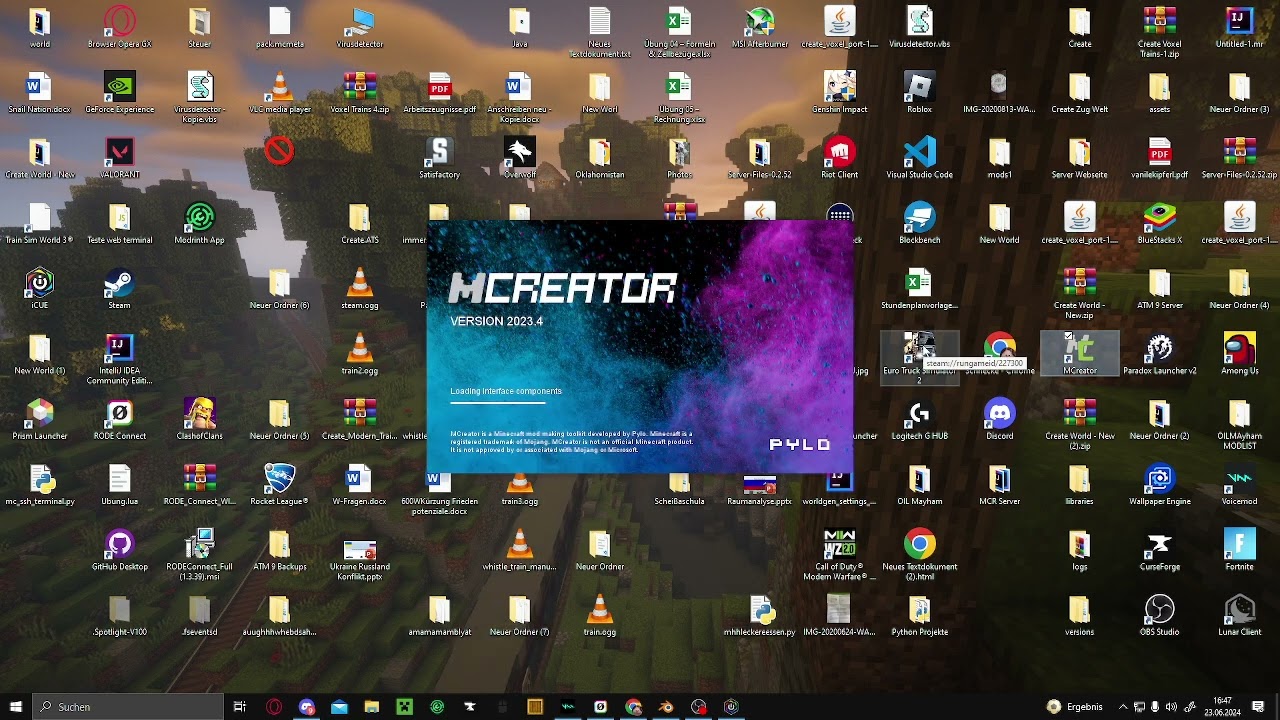Select the Ukraine Russland Konflikt.pptx file
Viewport: 1280px width, 720px height.
[359, 560]
